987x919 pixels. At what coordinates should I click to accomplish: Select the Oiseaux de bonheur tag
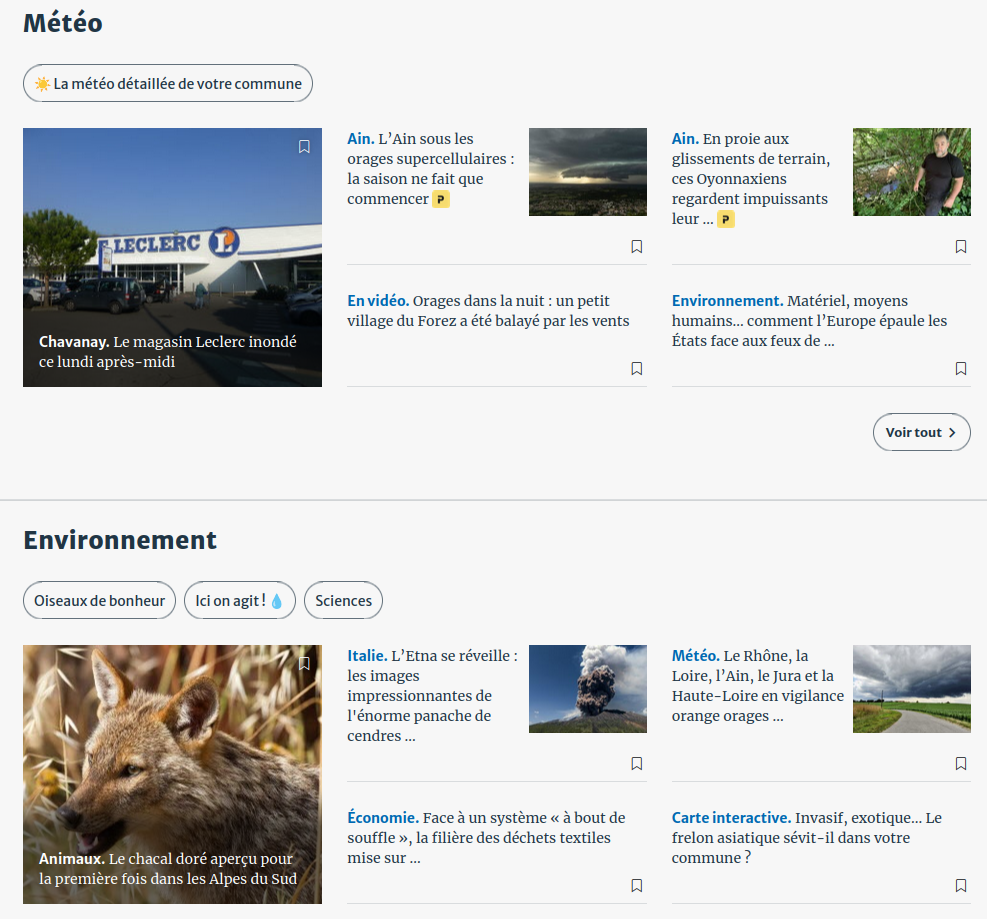pyautogui.click(x=99, y=601)
